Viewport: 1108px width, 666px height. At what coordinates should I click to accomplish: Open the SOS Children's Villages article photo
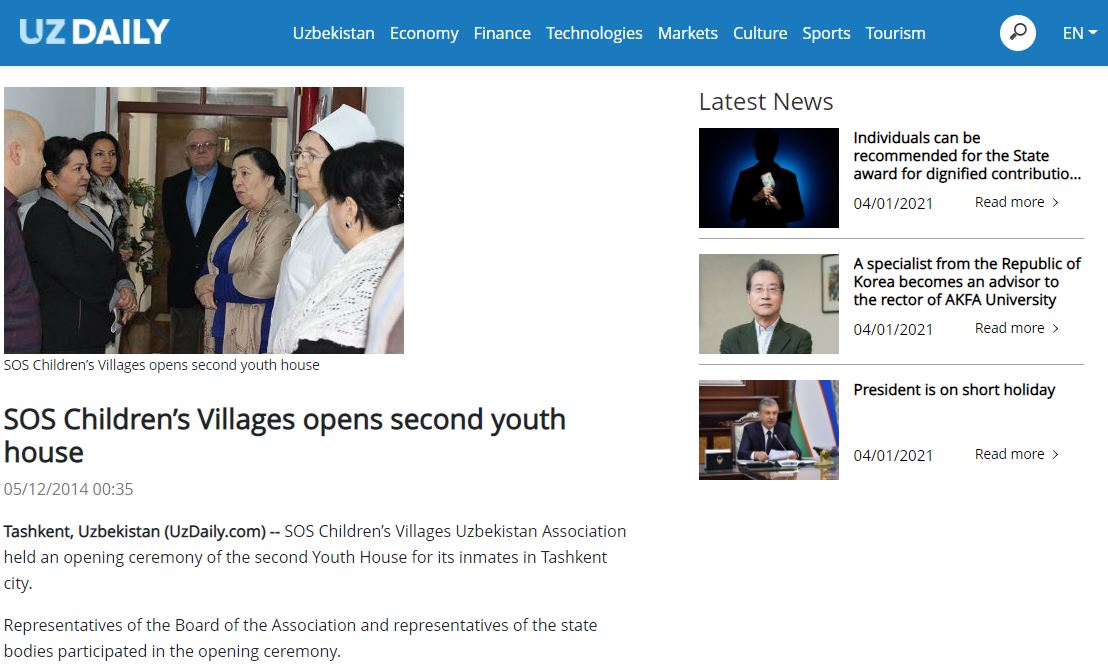pyautogui.click(x=204, y=220)
